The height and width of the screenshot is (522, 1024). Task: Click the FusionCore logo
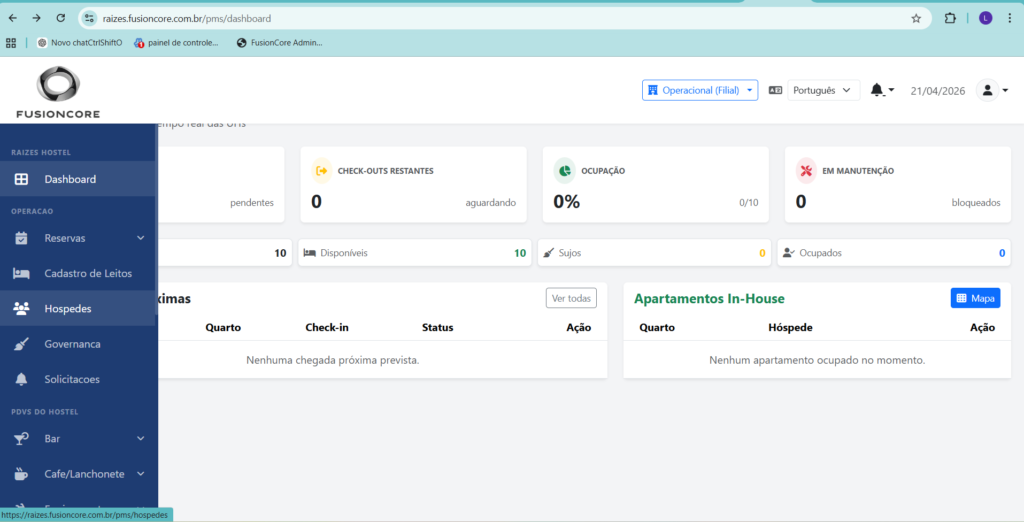point(58,92)
